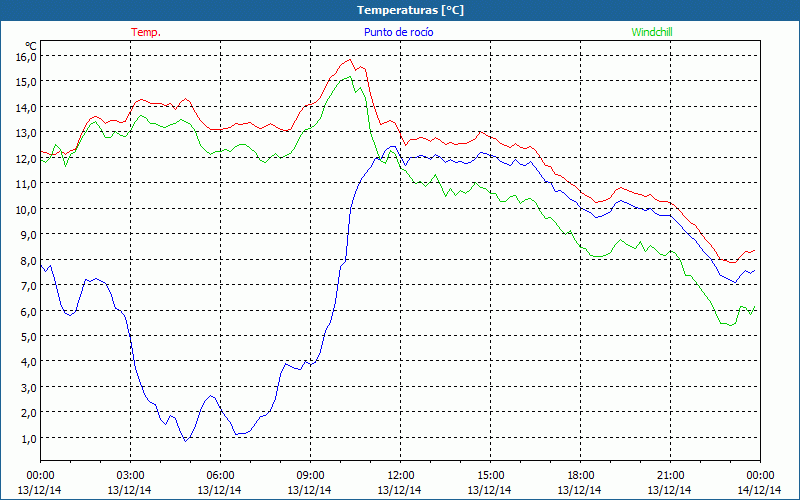The height and width of the screenshot is (500, 800).
Task: Click the 14,0 y-axis value
Action: (x=26, y=108)
